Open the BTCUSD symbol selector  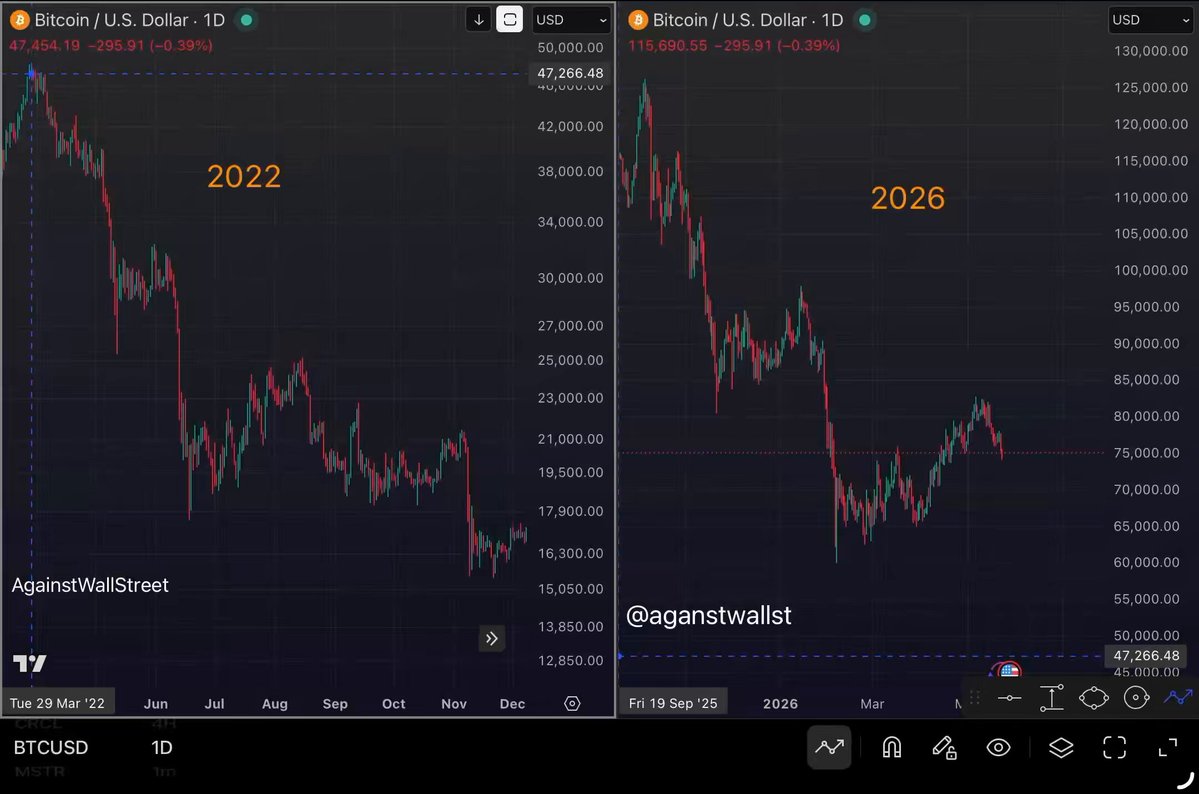pyautogui.click(x=50, y=747)
